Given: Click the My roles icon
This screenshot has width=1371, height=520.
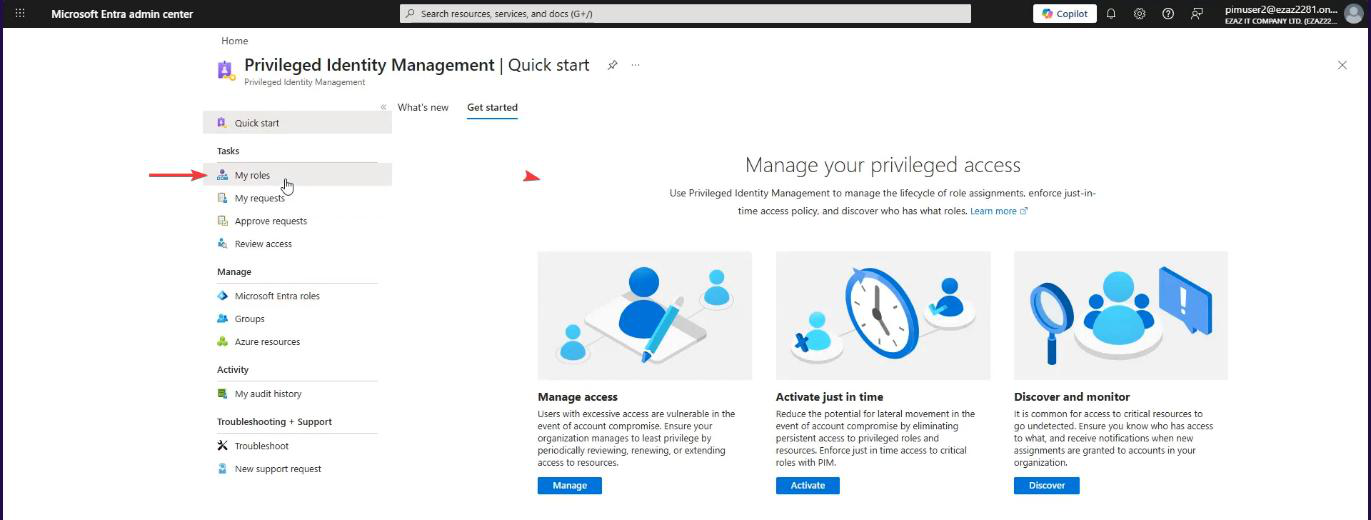Looking at the screenshot, I should [x=222, y=175].
